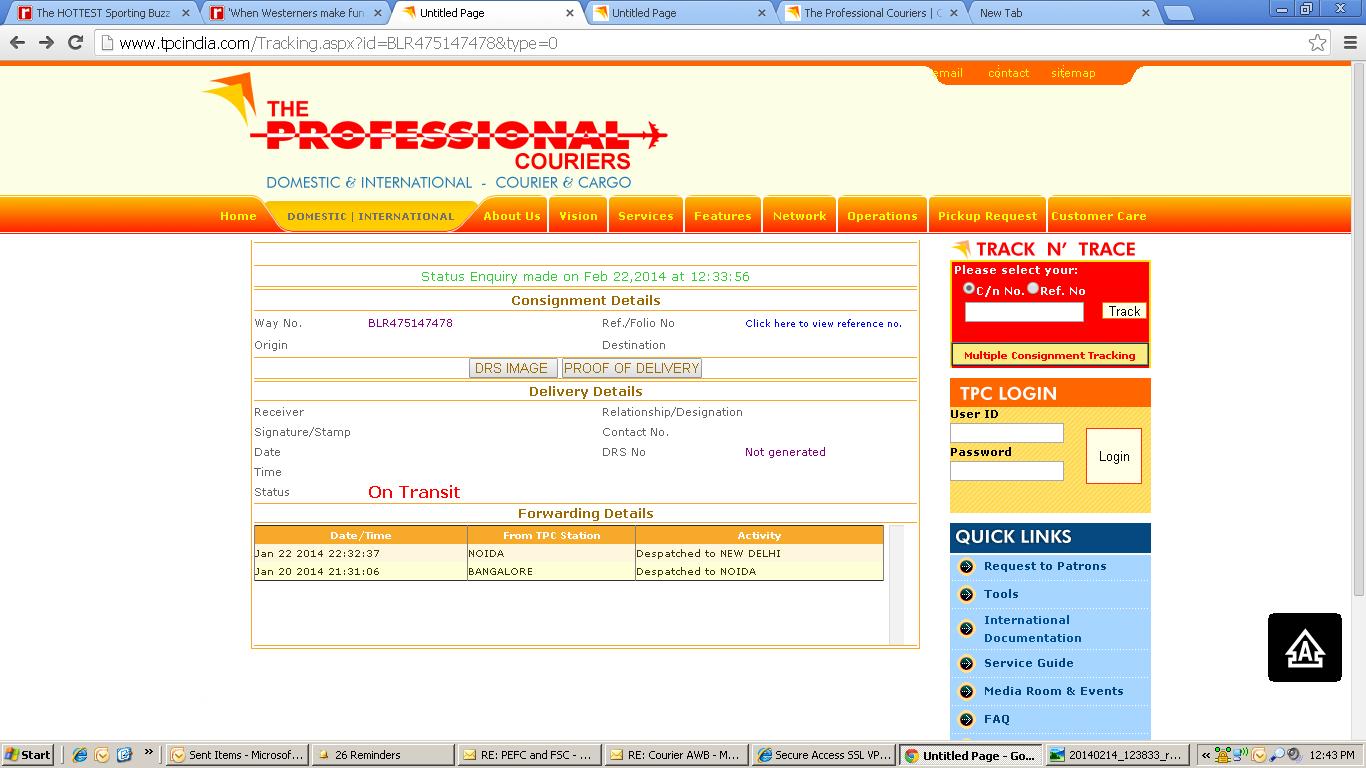This screenshot has height=768, width=1366.
Task: Click here to view reference no. link
Action: 823,324
